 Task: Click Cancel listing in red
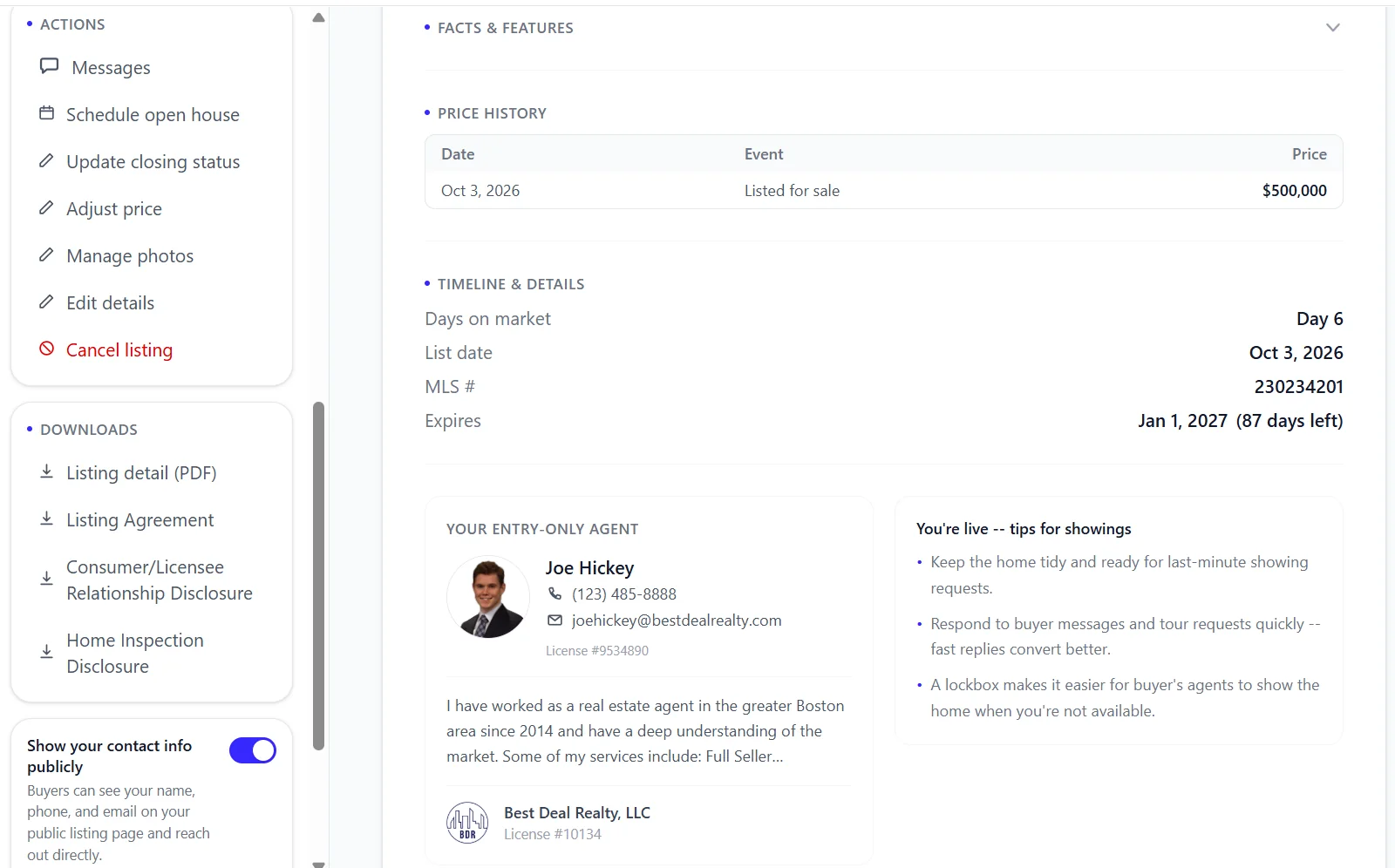coord(119,349)
